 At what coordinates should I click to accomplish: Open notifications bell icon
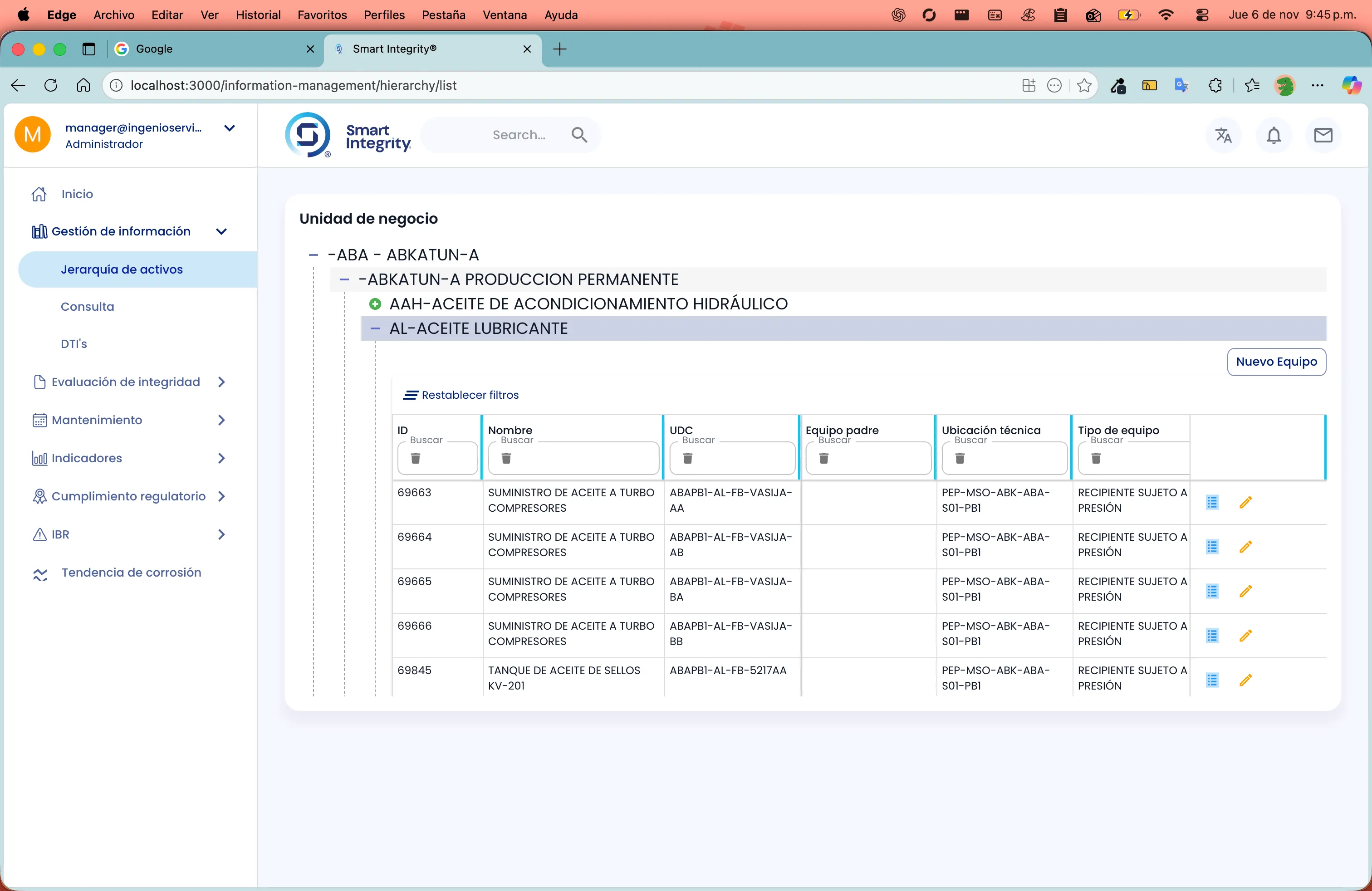(1274, 135)
